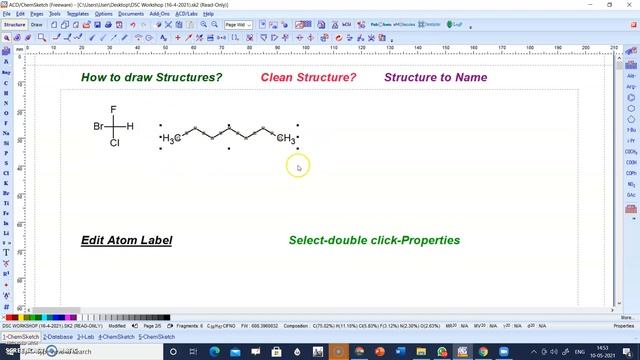Pick the red color swatch
The image size is (640, 360).
coord(9,318)
